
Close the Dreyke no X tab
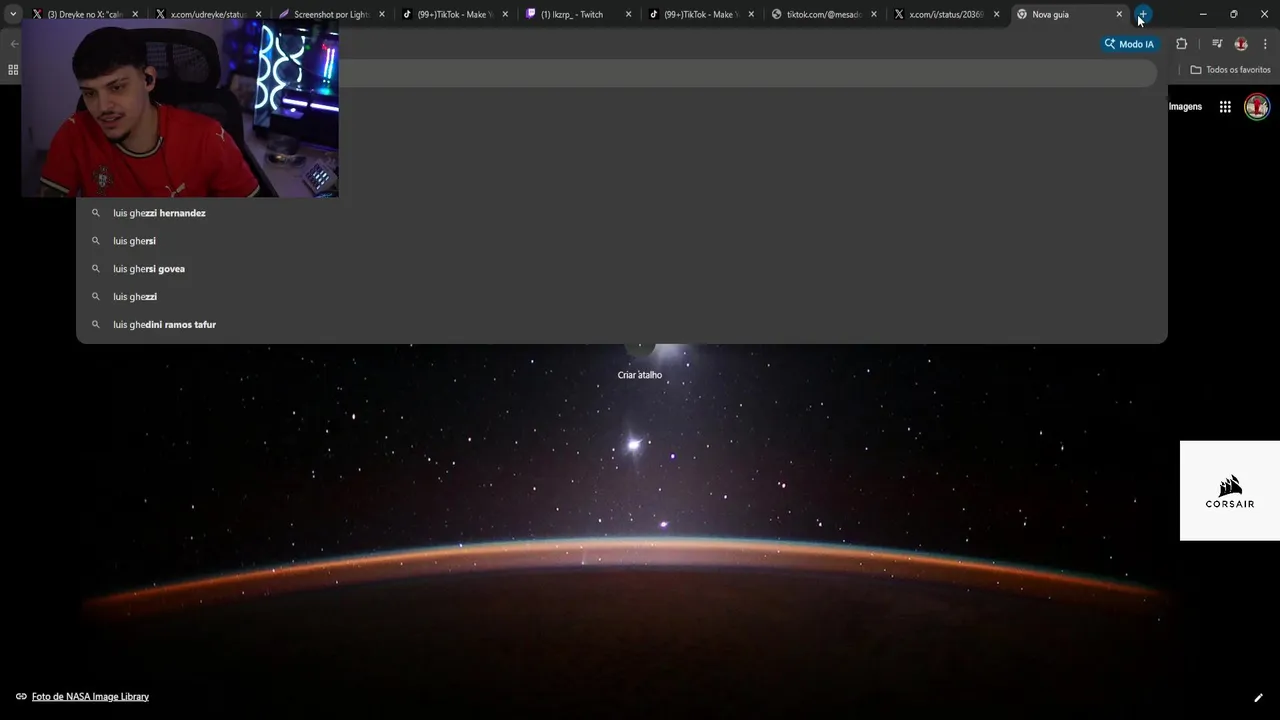point(135,14)
